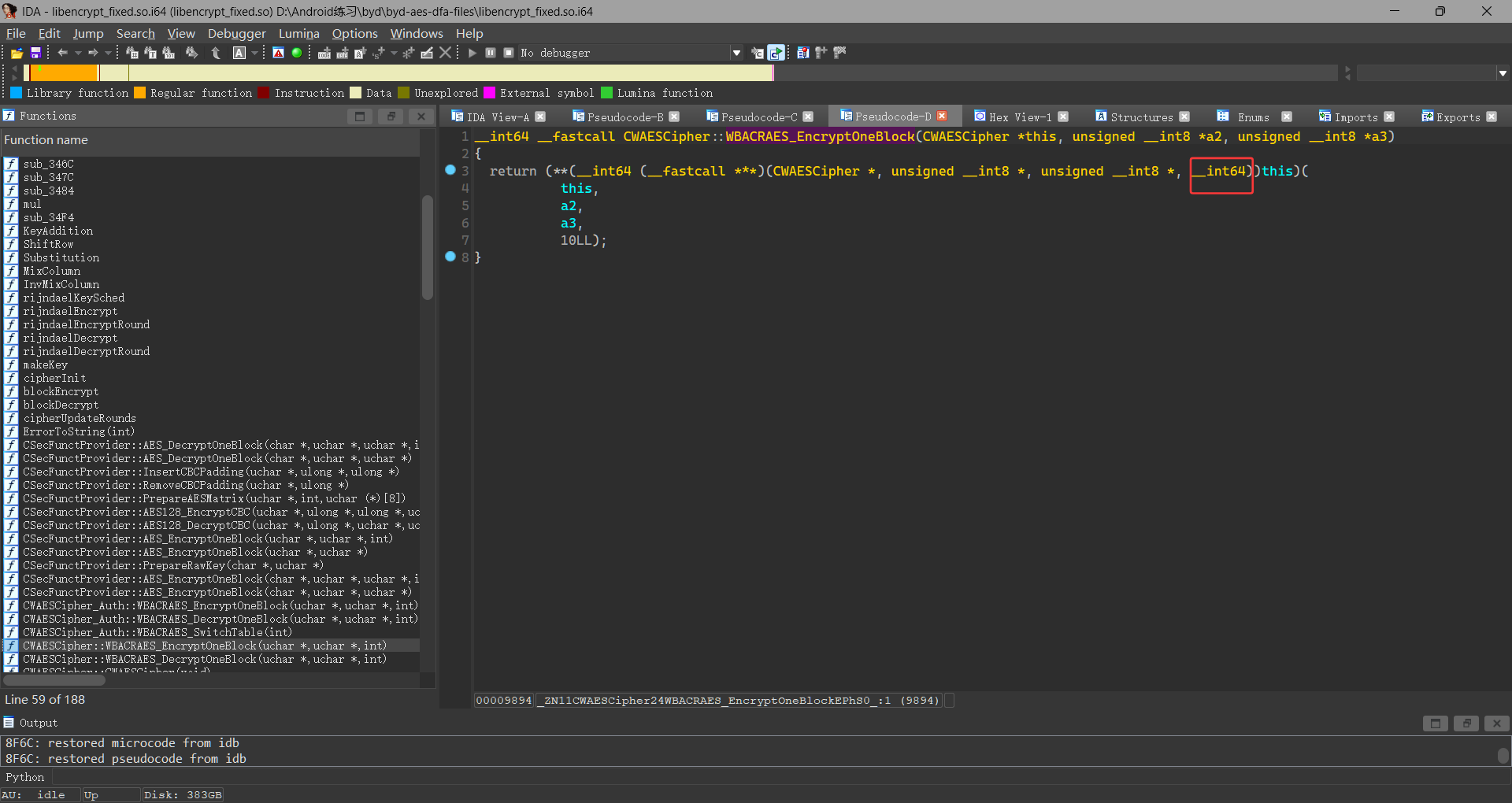Click the Function name column header
1512x803 pixels.
[211, 140]
